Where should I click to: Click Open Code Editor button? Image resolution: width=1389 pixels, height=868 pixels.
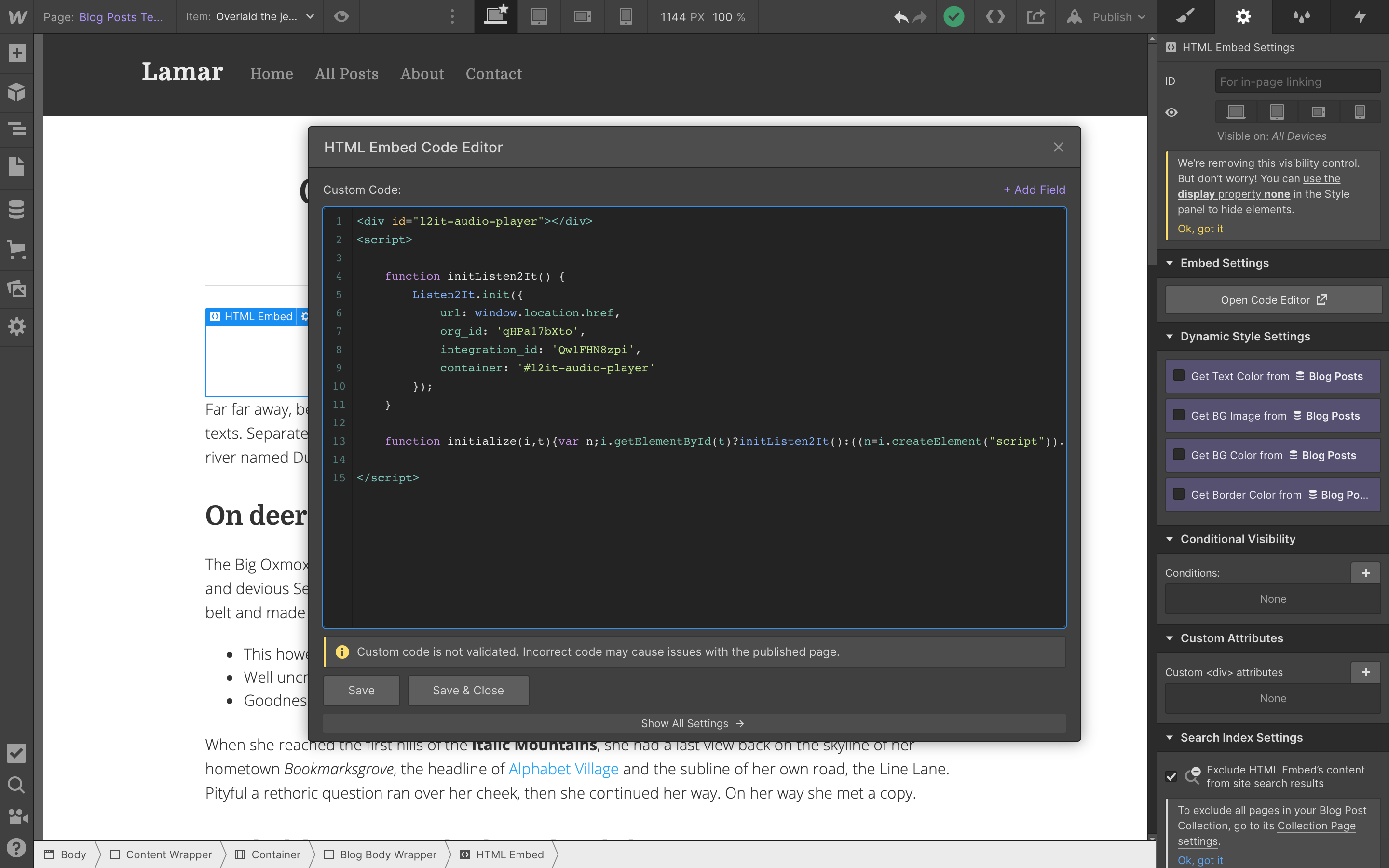1274,299
